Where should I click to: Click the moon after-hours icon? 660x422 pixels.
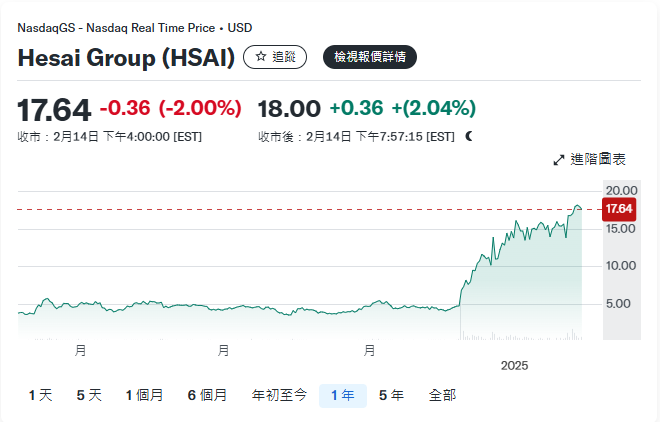pyautogui.click(x=468, y=136)
